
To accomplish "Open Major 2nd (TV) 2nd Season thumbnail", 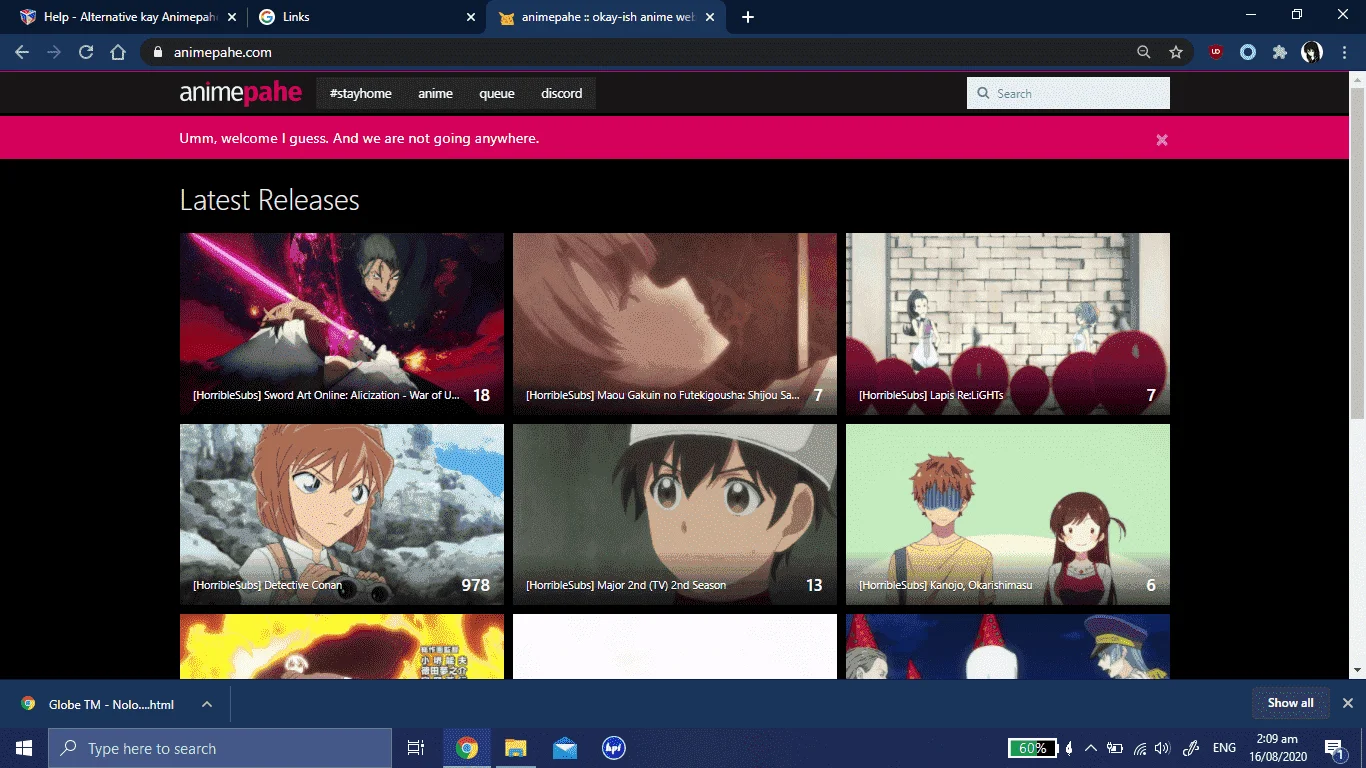I will 675,514.
